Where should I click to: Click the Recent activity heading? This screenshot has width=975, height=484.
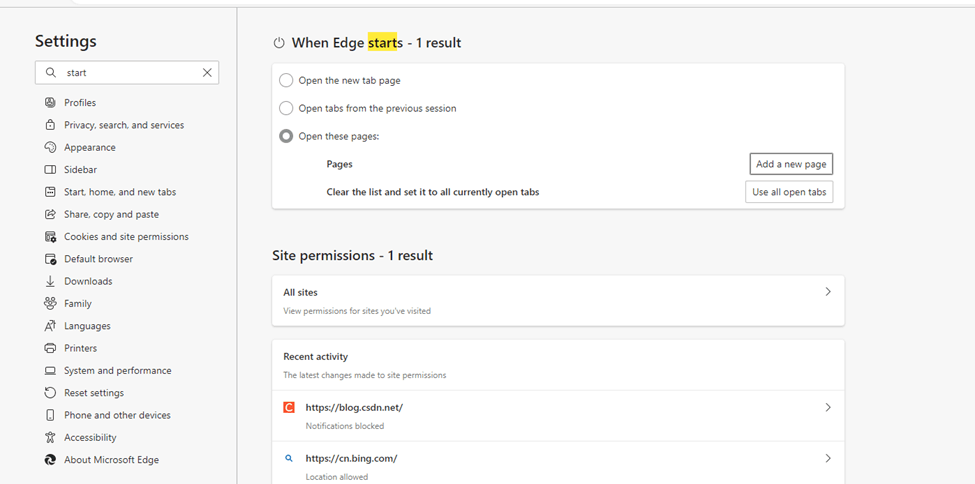315,356
